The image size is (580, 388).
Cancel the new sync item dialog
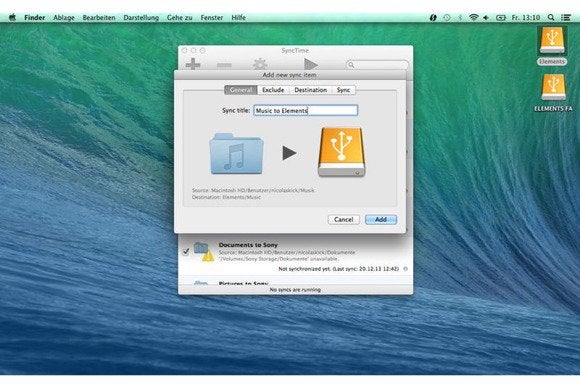[x=344, y=219]
